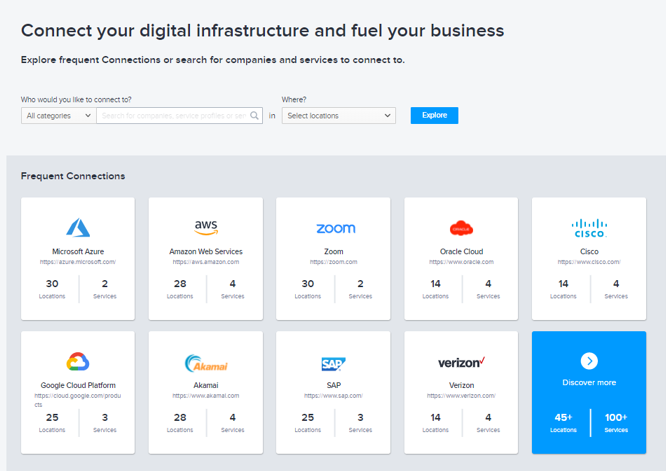This screenshot has height=471, width=666.
Task: Open the Select locations dropdown
Action: [x=339, y=116]
